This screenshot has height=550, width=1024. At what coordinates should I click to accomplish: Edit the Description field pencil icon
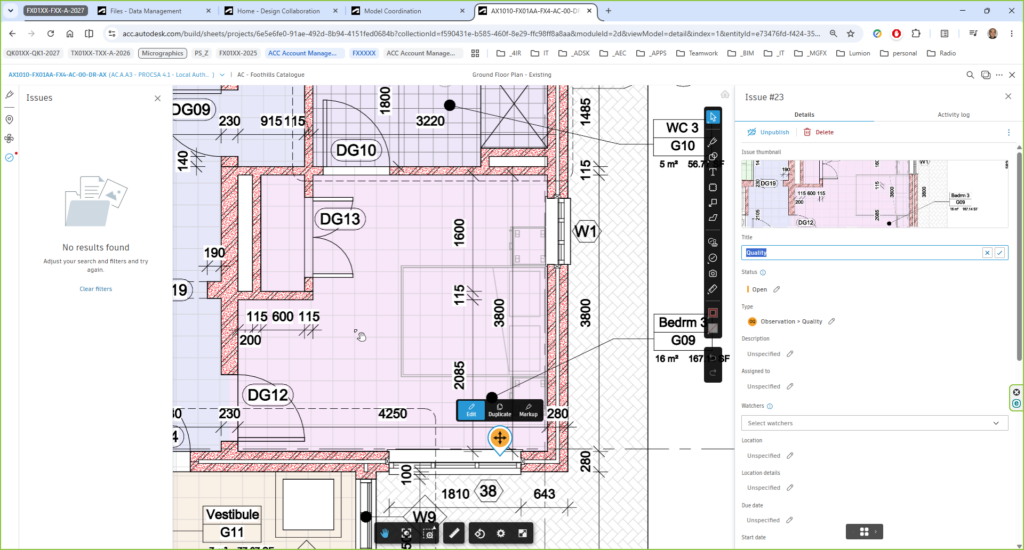pos(790,354)
